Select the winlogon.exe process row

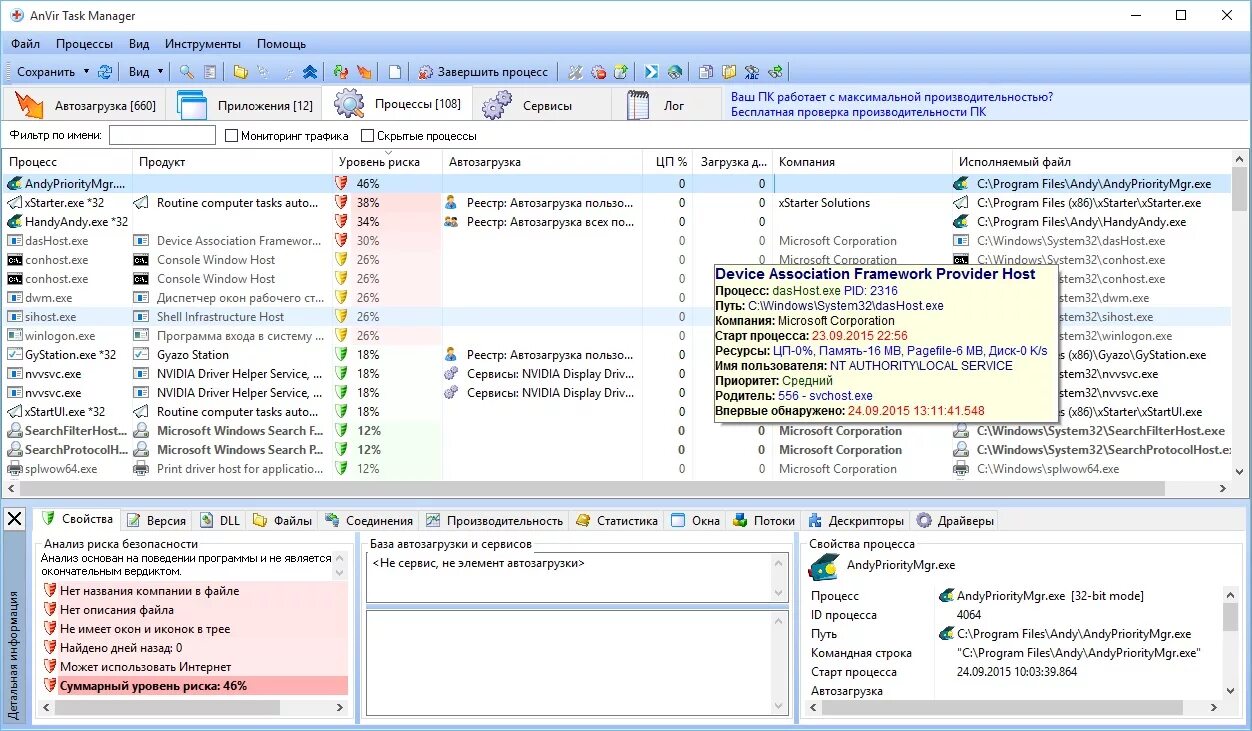(617, 336)
